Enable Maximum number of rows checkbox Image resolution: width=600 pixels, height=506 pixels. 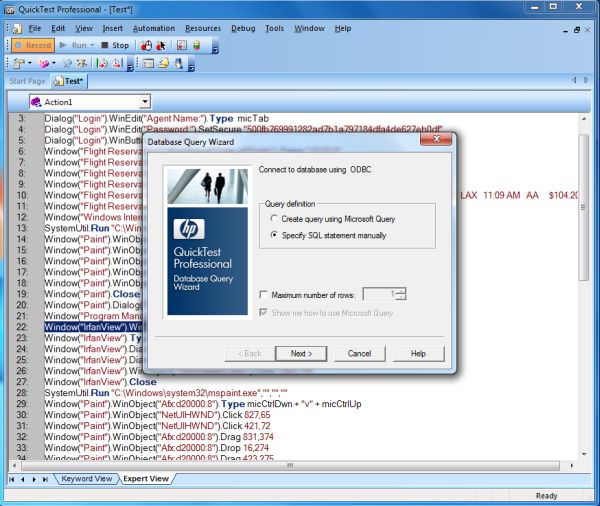(x=263, y=294)
